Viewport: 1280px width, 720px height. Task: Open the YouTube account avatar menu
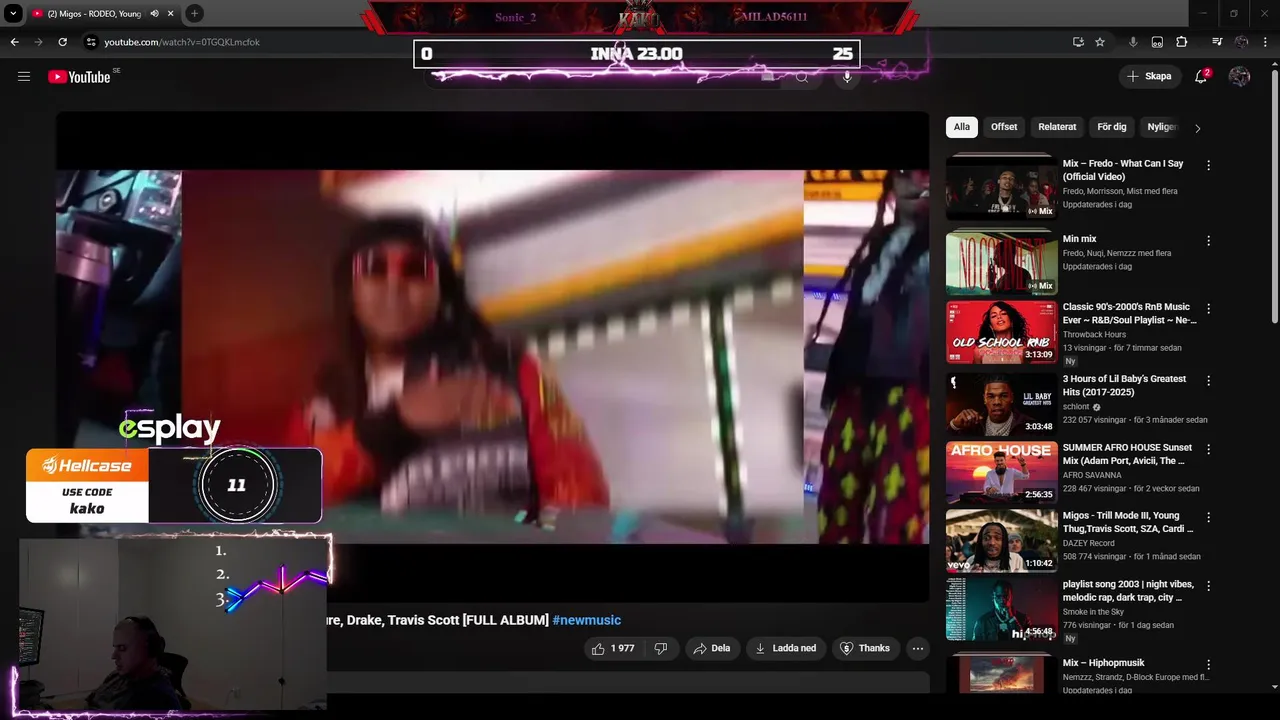coord(1239,76)
